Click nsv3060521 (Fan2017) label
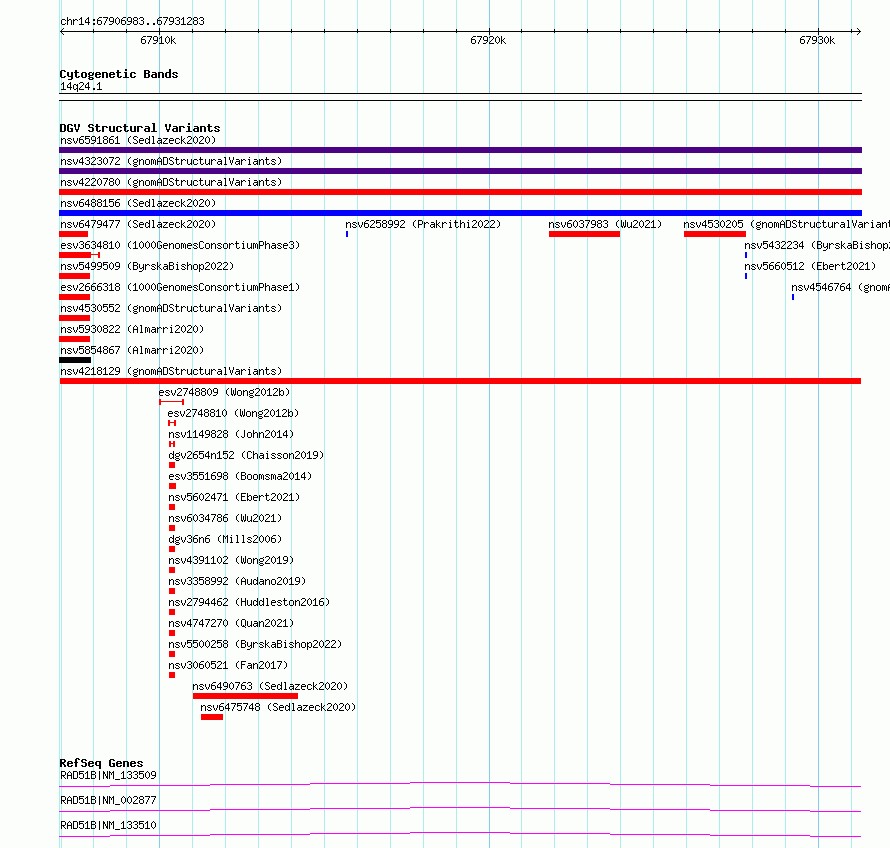 coord(228,665)
